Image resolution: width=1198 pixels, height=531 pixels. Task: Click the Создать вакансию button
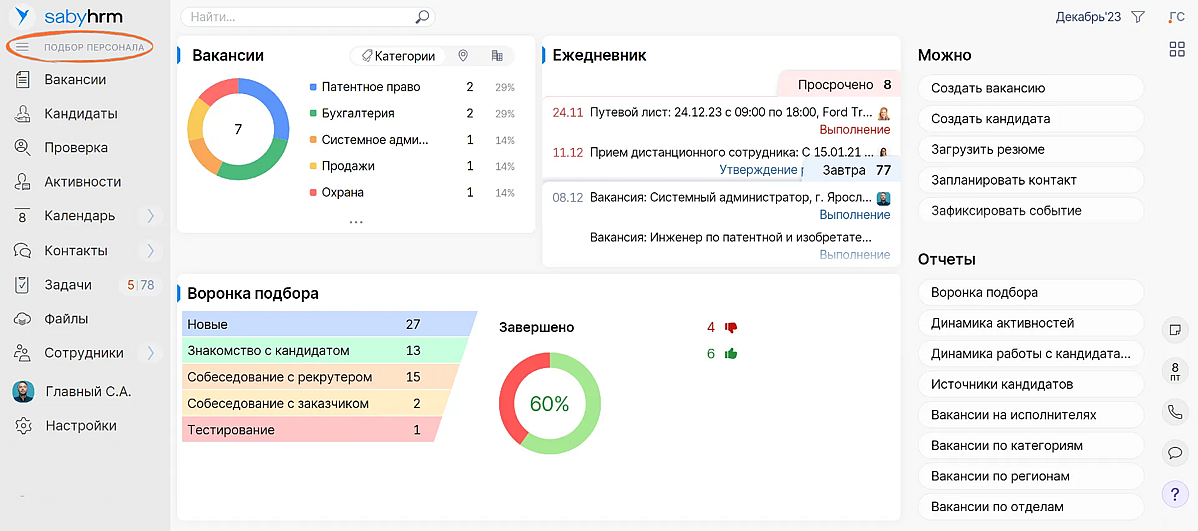coord(1030,88)
